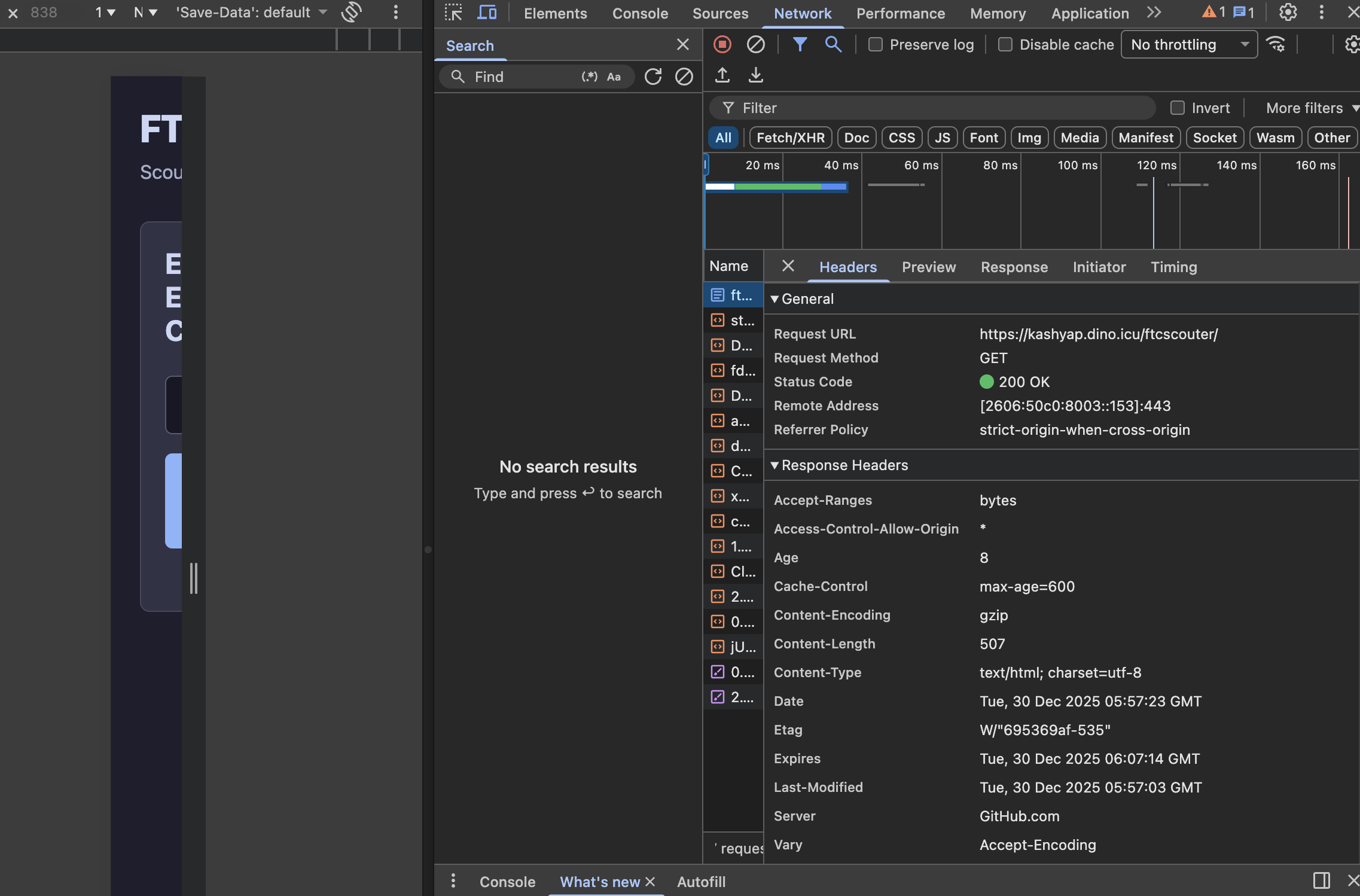Toggle the filter funnel icon
The height and width of the screenshot is (896, 1360).
800,44
